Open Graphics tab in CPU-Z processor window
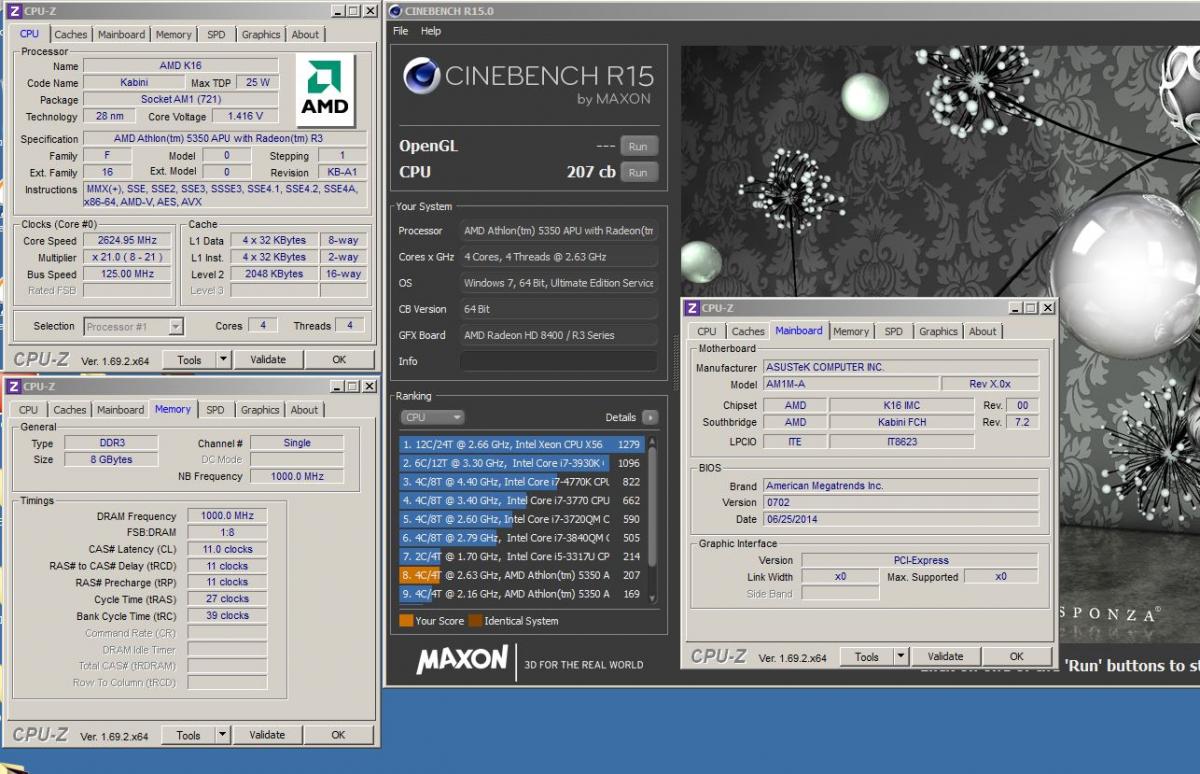Screen dimensions: 1200x774 (x=261, y=34)
